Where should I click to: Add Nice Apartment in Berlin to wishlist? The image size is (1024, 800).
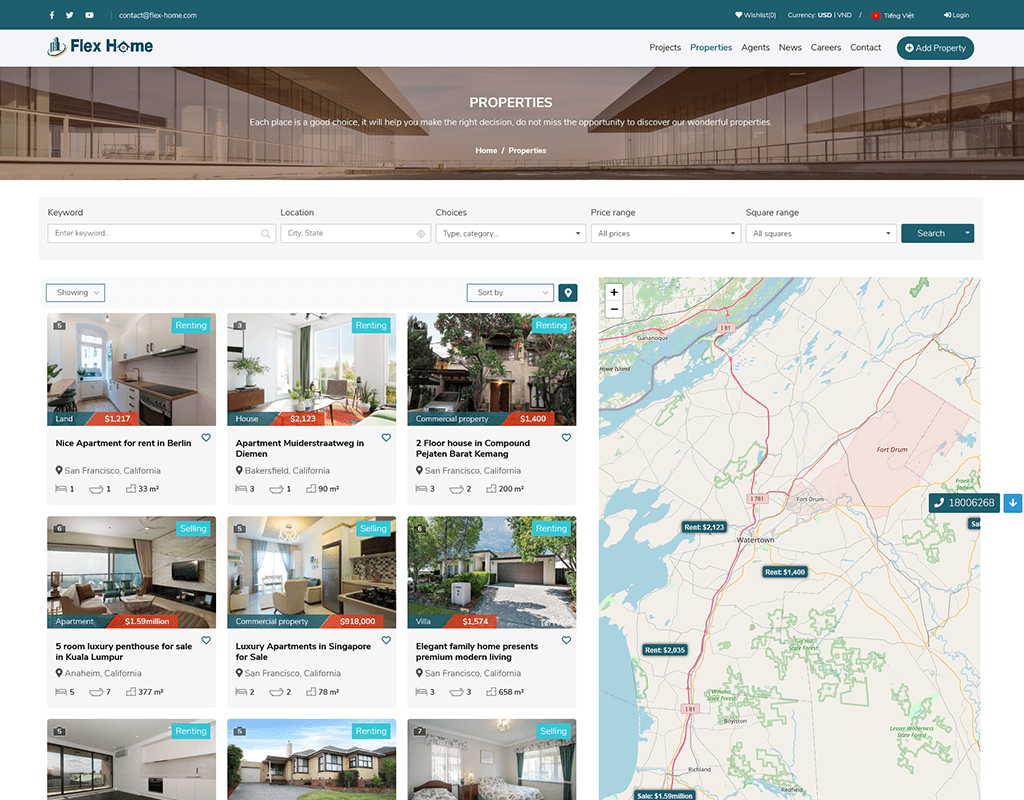click(206, 438)
